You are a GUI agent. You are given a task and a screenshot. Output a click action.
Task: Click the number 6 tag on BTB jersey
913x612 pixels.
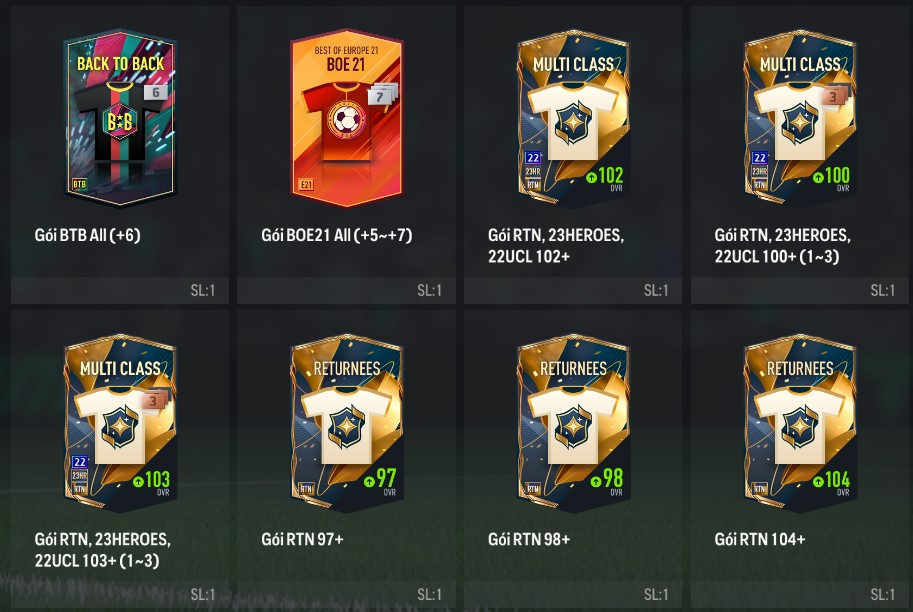click(x=155, y=92)
